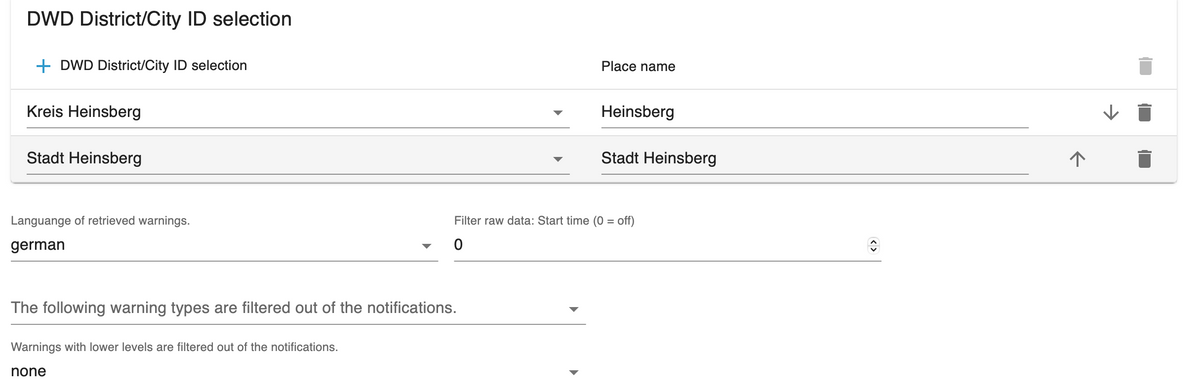Viewport: 1200px width, 385px height.
Task: Delete the Kreis Heinsberg row
Action: (1146, 112)
